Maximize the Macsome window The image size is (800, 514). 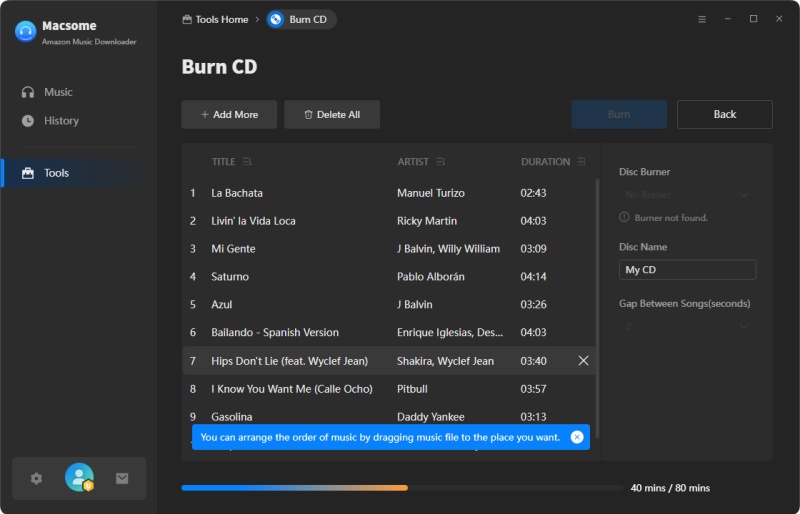coord(753,19)
